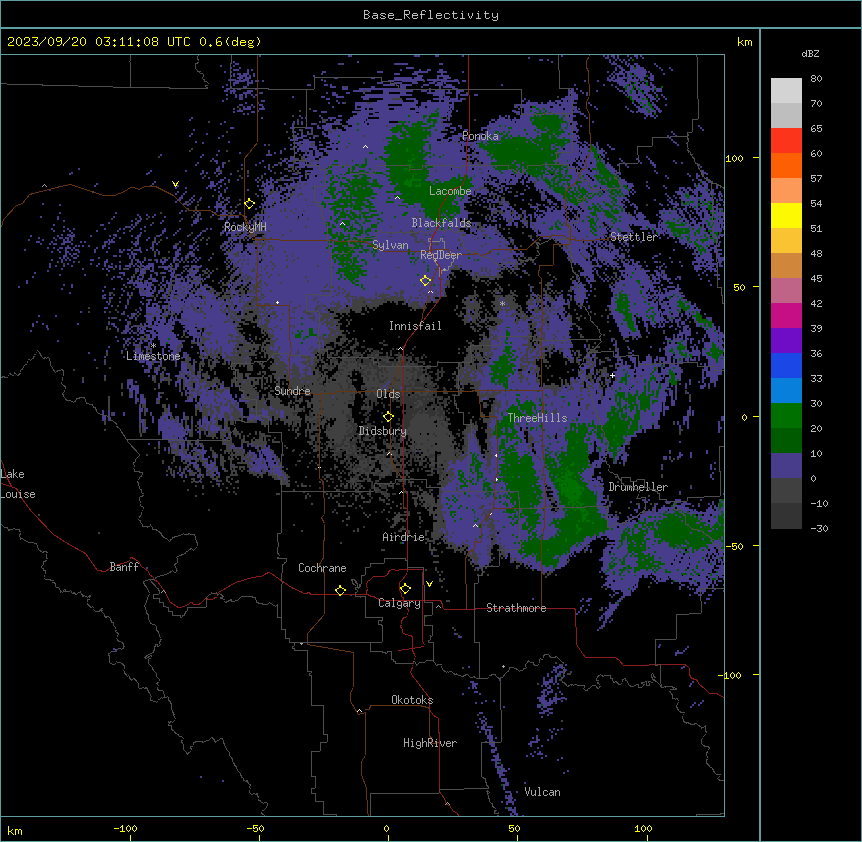This screenshot has height=842, width=862.
Task: Click the Drumheller label
Action: [638, 487]
